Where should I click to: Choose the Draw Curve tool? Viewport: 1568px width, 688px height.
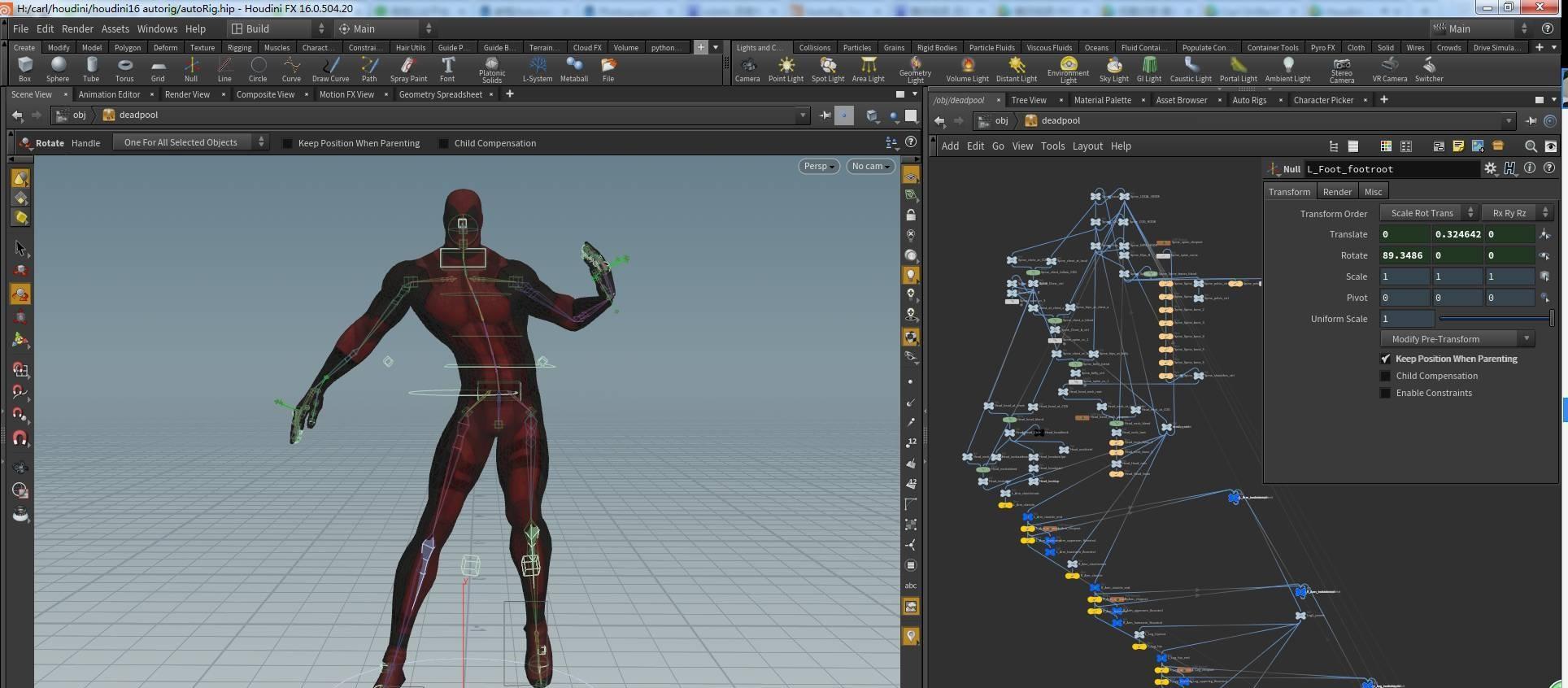tap(330, 69)
